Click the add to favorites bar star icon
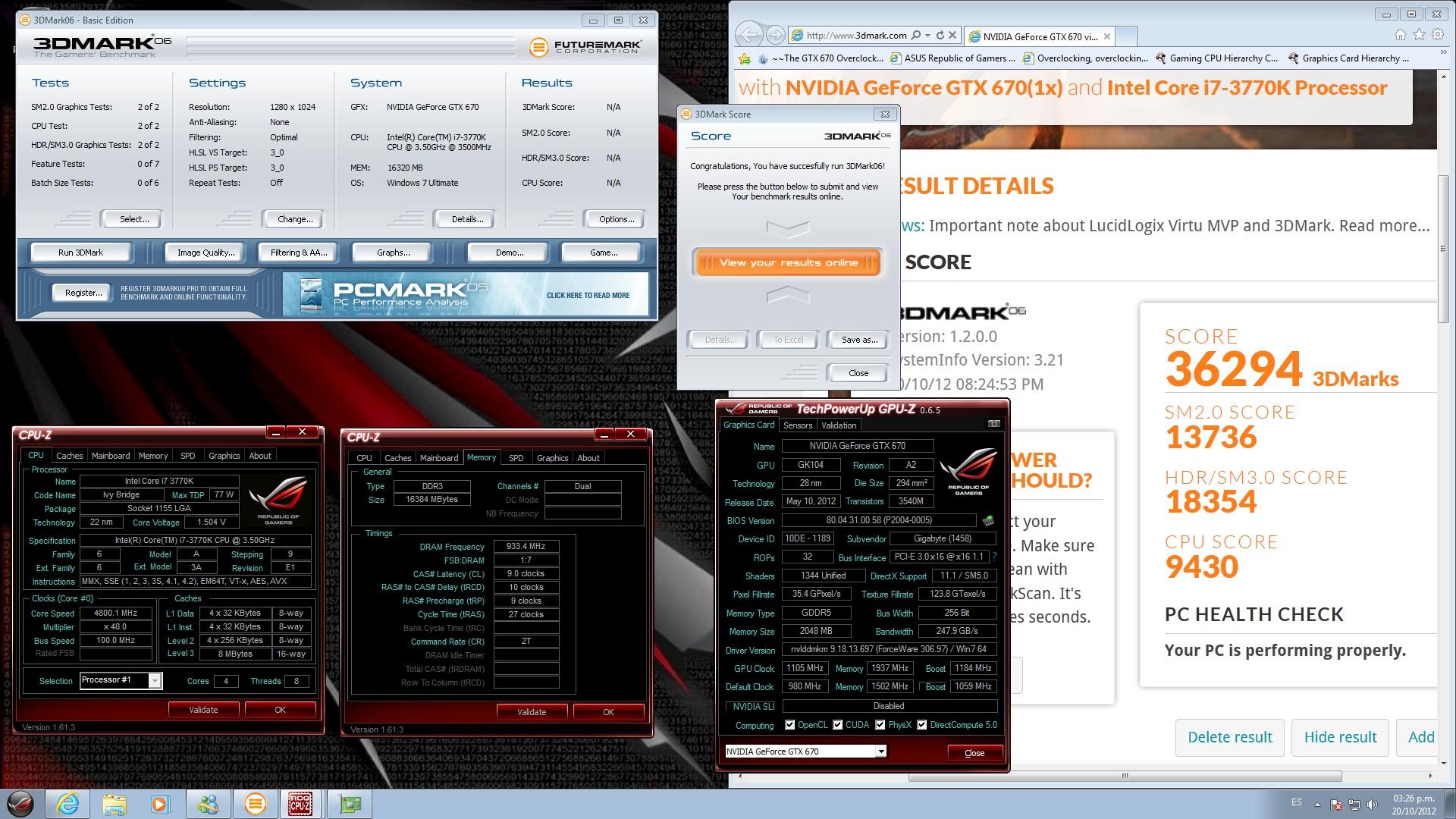The image size is (1456, 819). click(745, 58)
